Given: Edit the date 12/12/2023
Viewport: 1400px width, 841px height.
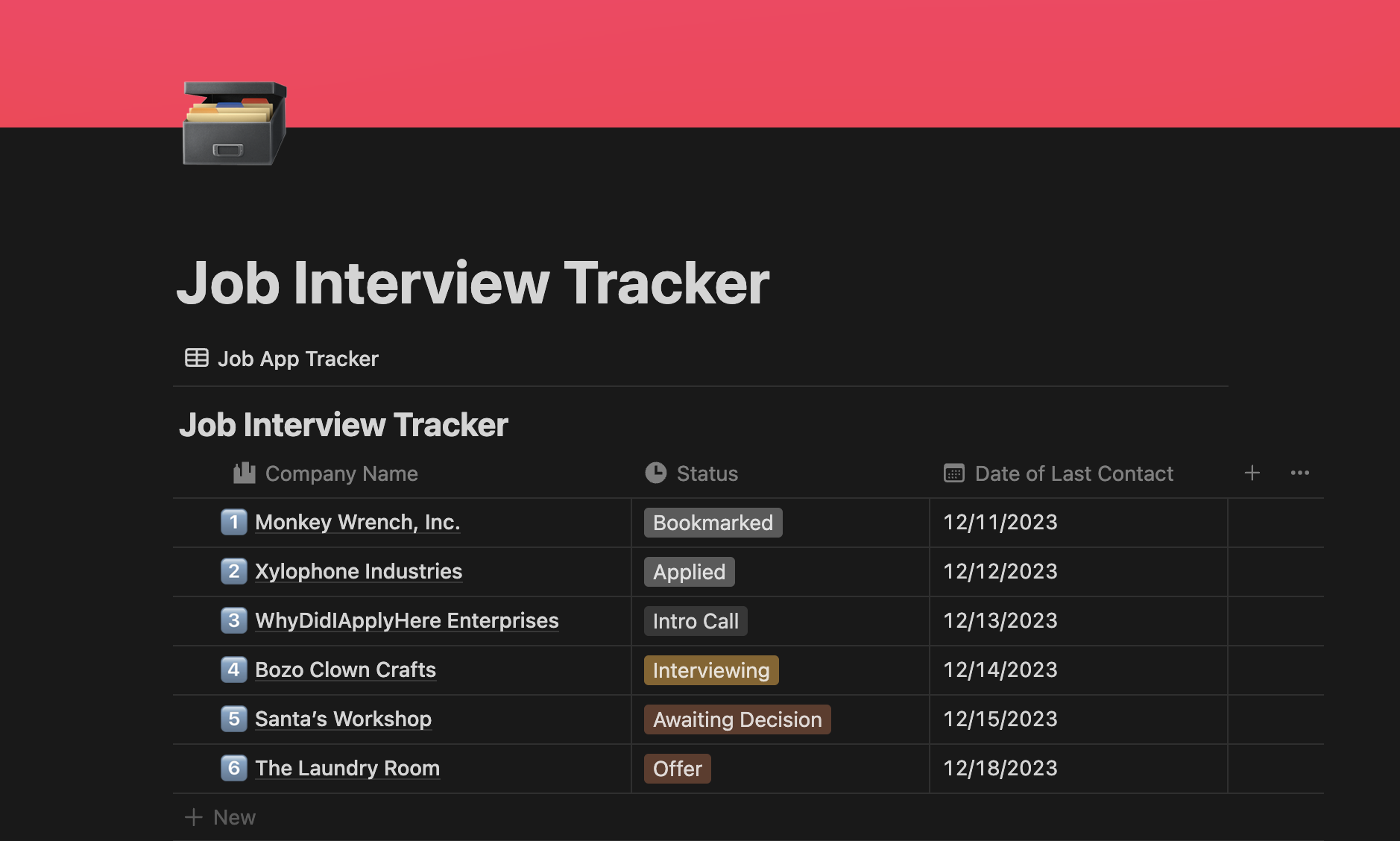Looking at the screenshot, I should click(1000, 571).
